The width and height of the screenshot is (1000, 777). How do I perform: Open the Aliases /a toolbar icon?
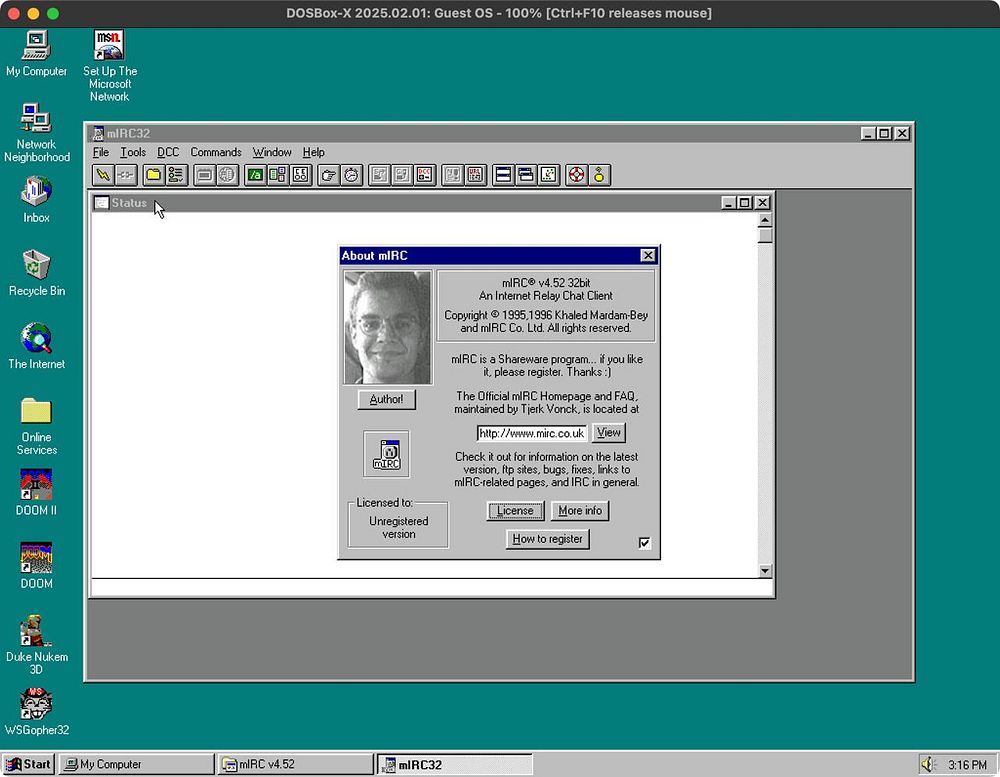256,175
